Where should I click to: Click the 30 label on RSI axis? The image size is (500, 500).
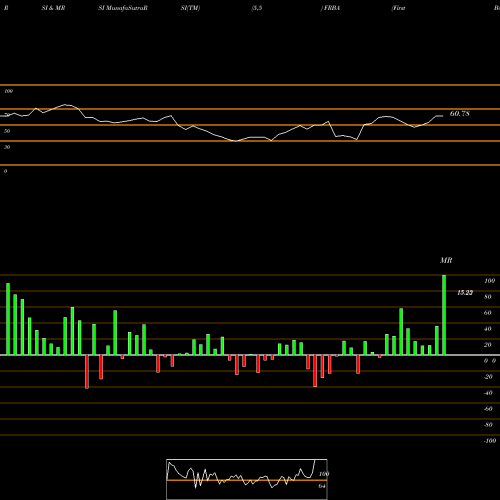click(7, 147)
